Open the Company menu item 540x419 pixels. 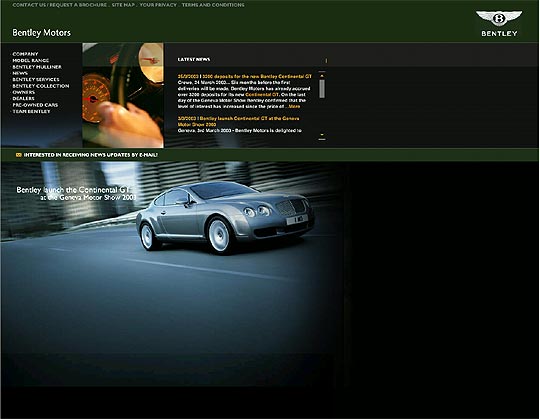[25, 54]
